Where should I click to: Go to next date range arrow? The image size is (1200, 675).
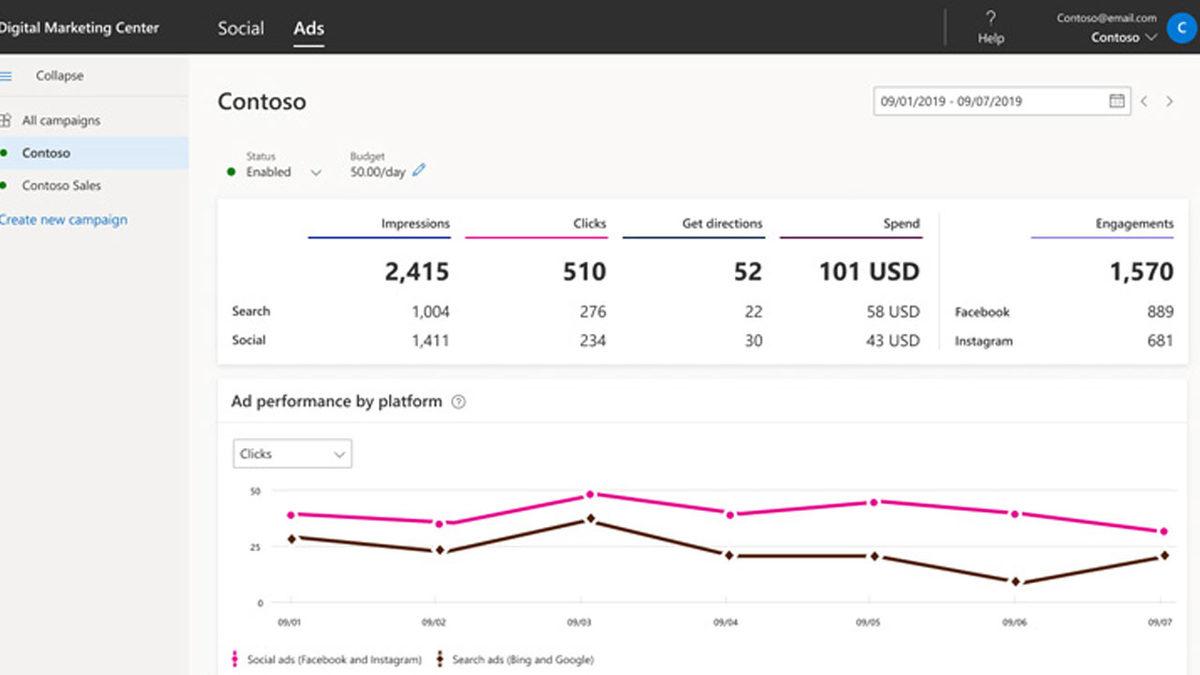click(x=1169, y=101)
